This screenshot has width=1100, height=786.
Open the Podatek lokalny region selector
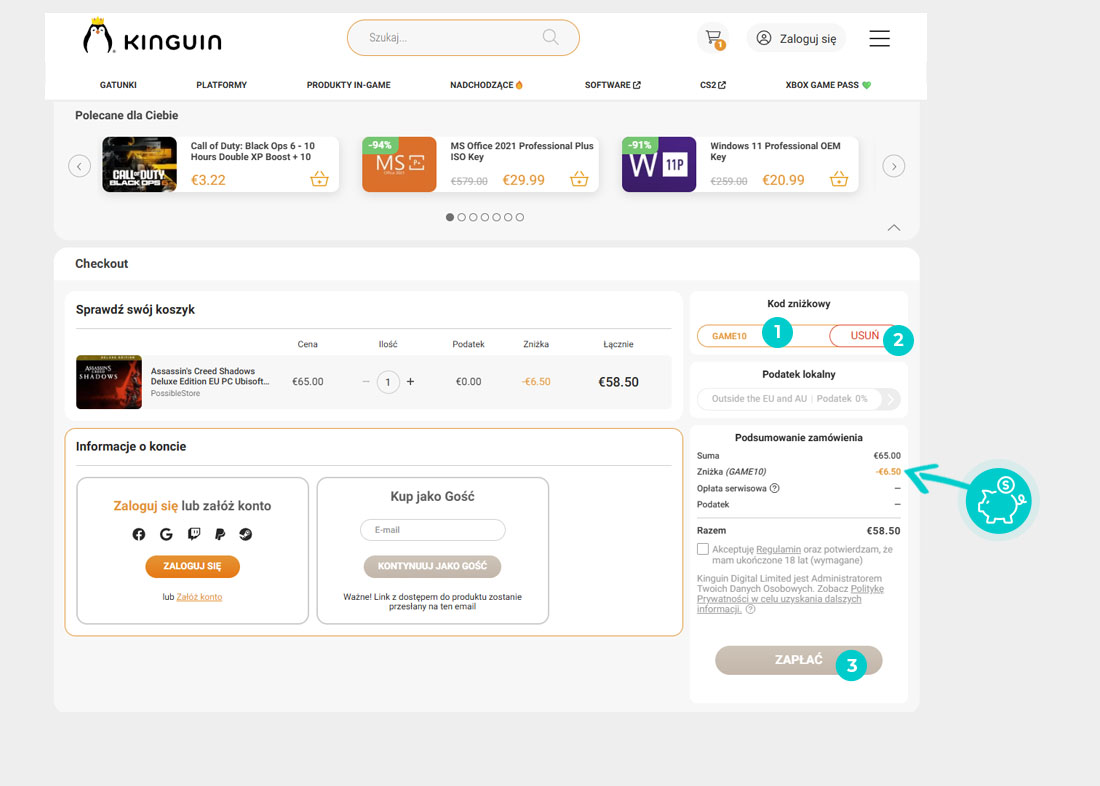pos(798,399)
